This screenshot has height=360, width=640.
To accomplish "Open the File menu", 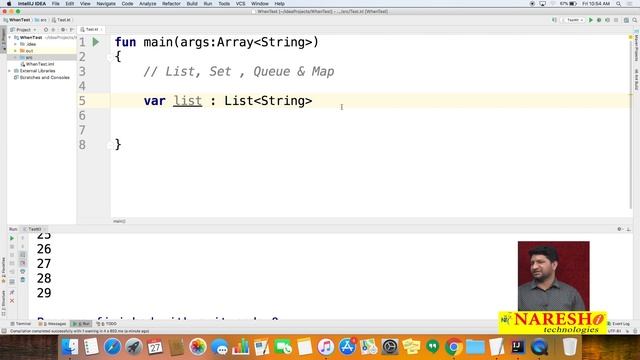I will [x=56, y=4].
